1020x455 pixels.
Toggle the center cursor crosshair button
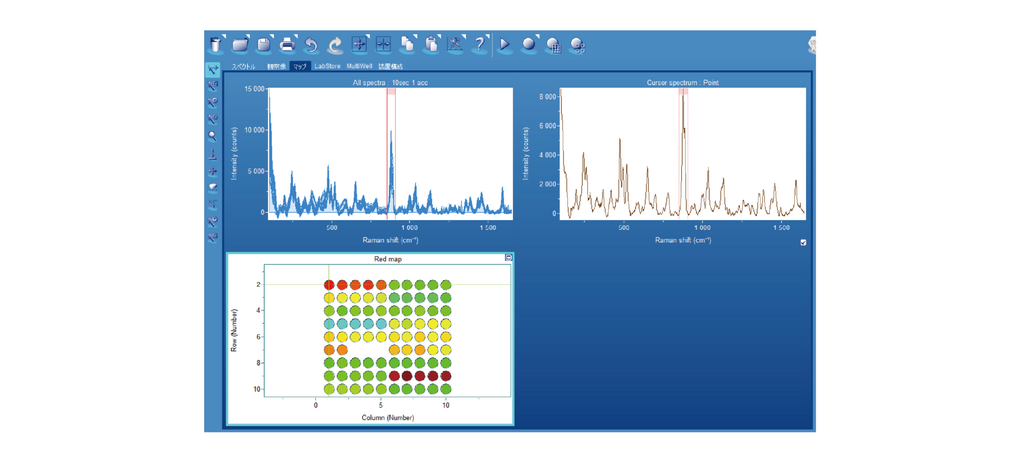click(383, 45)
